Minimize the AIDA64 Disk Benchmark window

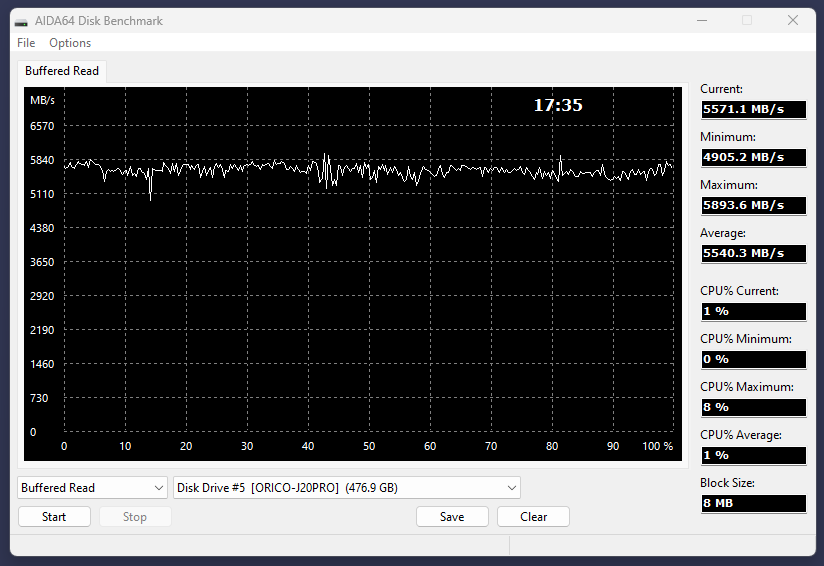click(702, 20)
